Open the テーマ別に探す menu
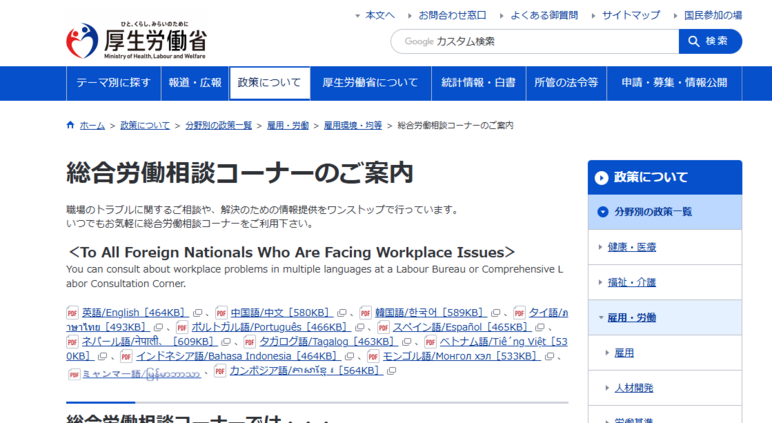This screenshot has height=423, width=772. (x=113, y=83)
